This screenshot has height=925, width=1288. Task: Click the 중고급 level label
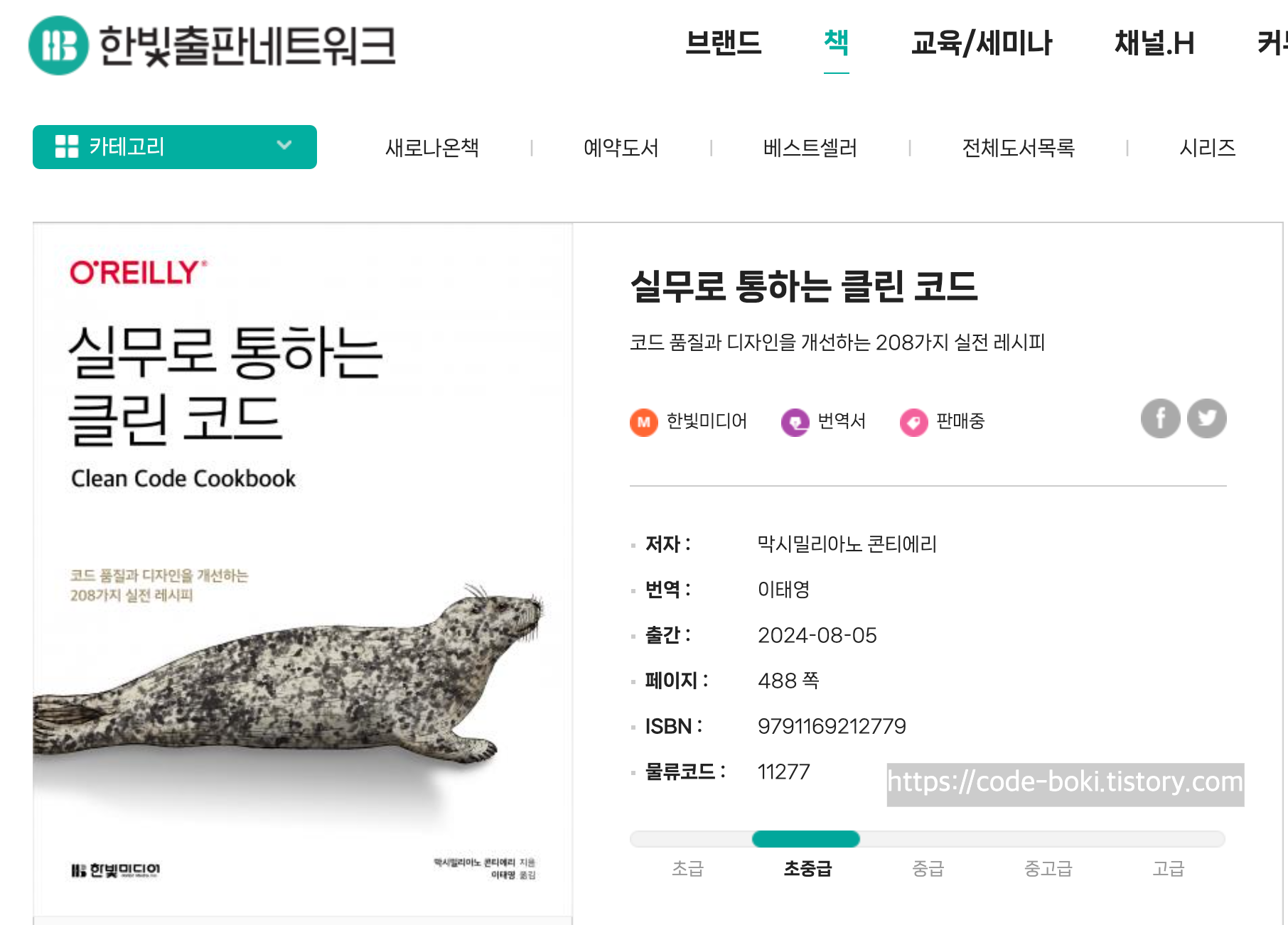coord(1048,868)
